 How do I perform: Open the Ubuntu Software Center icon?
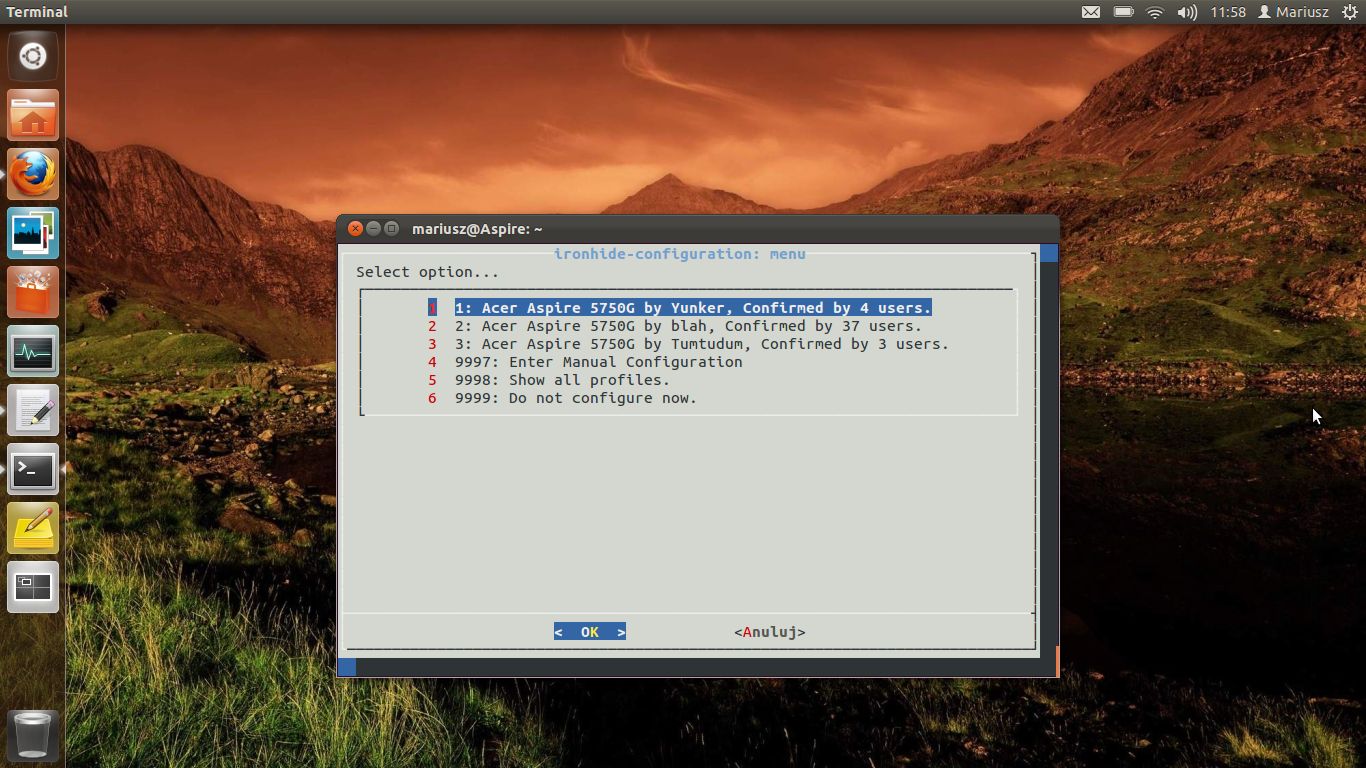point(33,292)
